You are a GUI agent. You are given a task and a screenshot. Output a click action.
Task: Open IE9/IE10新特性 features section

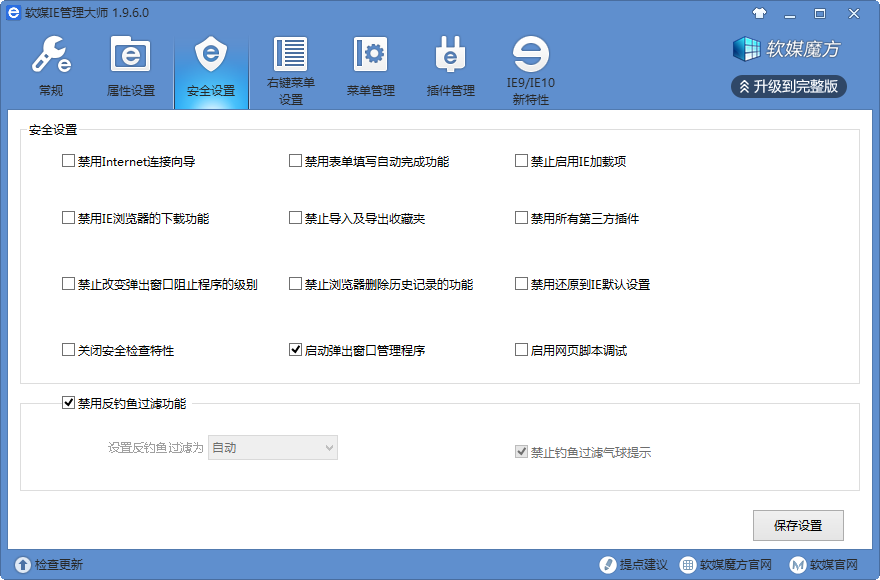pyautogui.click(x=531, y=71)
